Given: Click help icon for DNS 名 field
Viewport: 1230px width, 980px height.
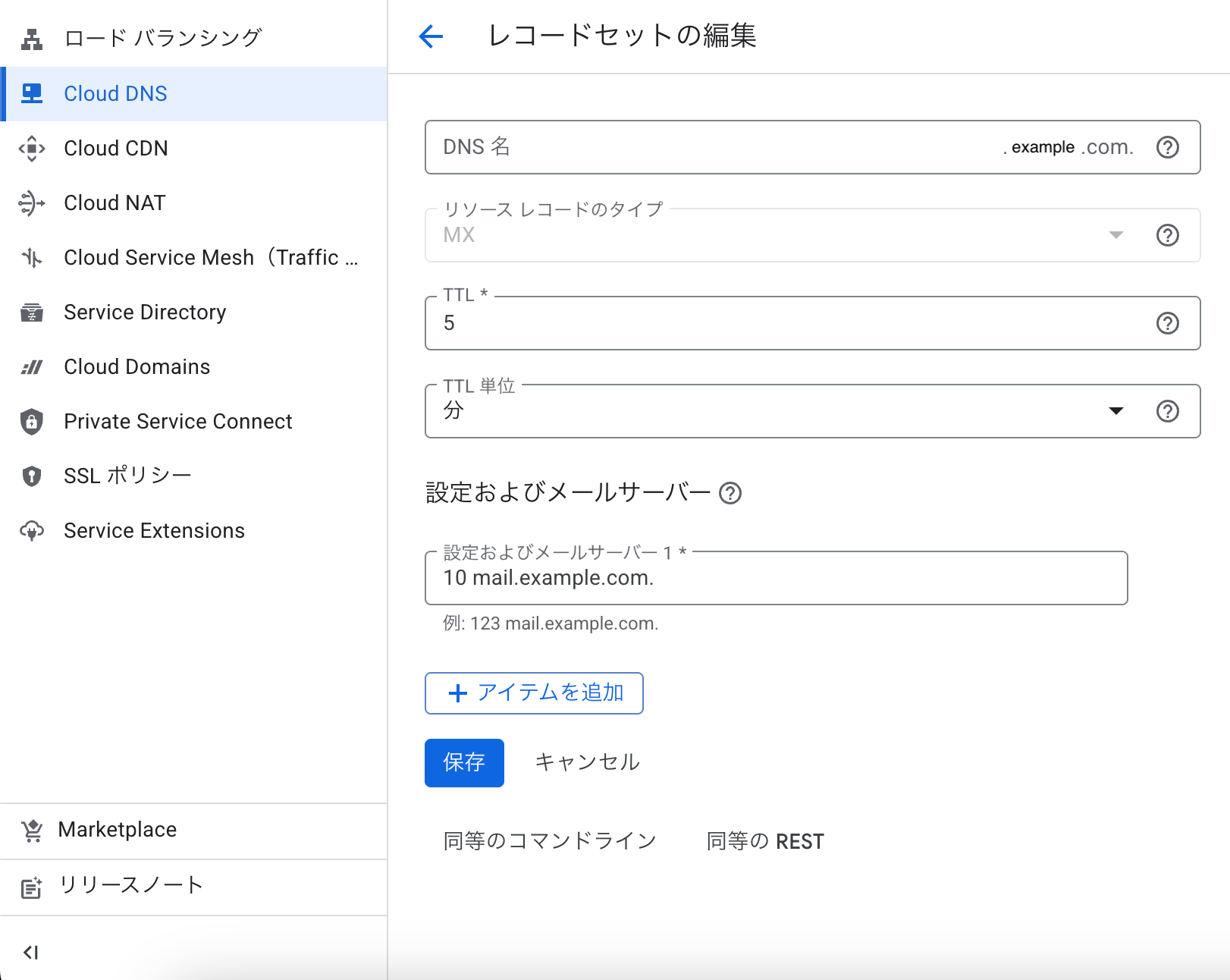Looking at the screenshot, I should coord(1167,147).
